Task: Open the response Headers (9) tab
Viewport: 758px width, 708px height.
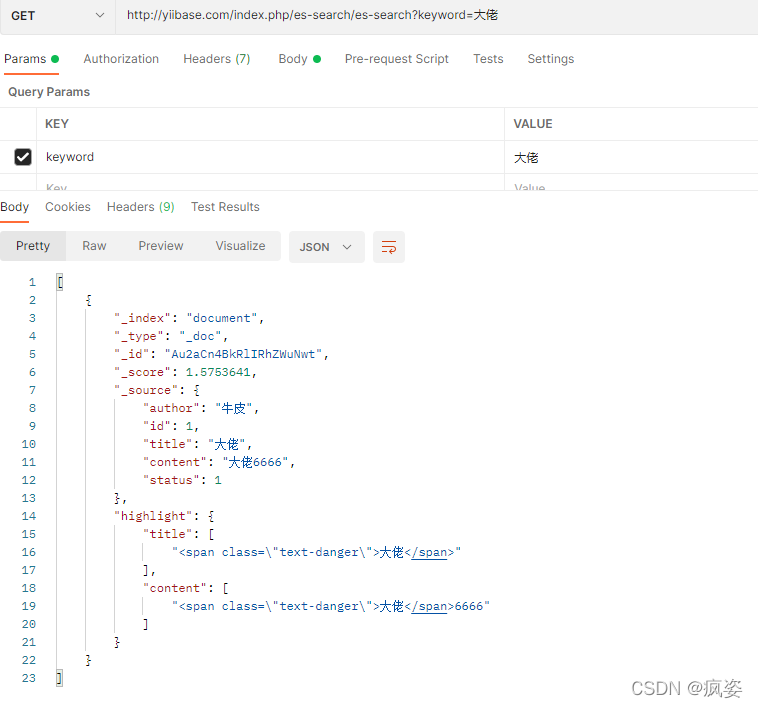Action: (141, 207)
